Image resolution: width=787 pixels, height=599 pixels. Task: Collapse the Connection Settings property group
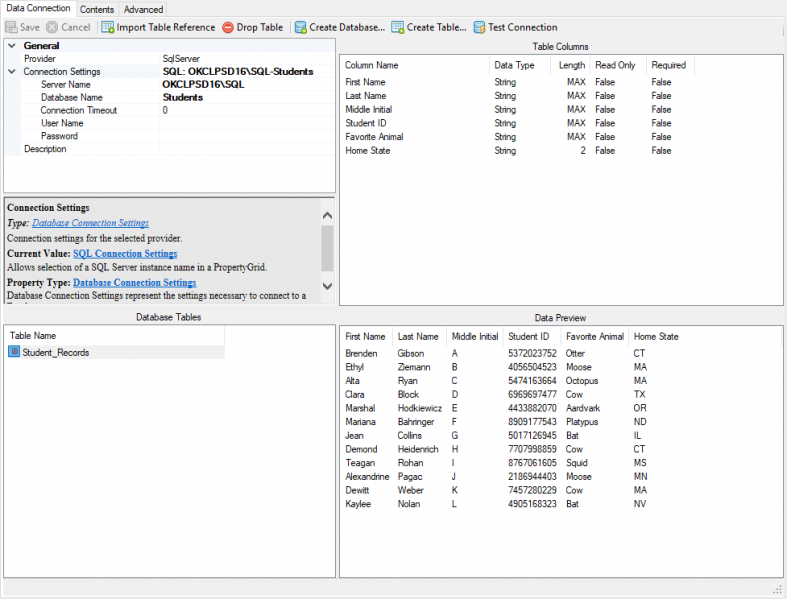coord(11,72)
